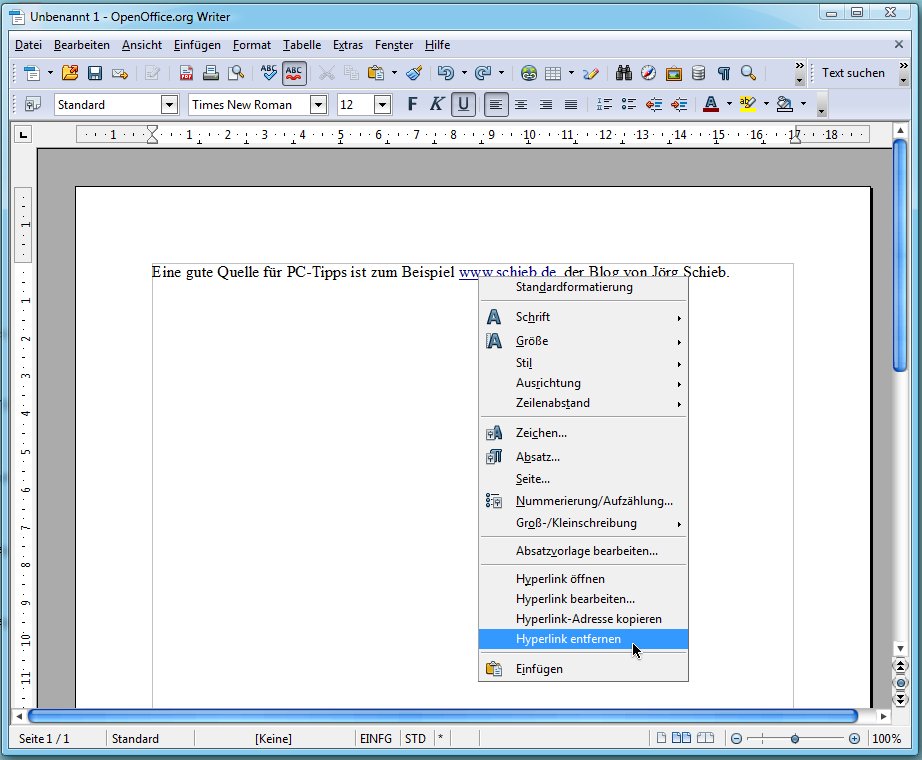This screenshot has height=760, width=922.
Task: Open Find and Replace binoculars
Action: pos(624,73)
